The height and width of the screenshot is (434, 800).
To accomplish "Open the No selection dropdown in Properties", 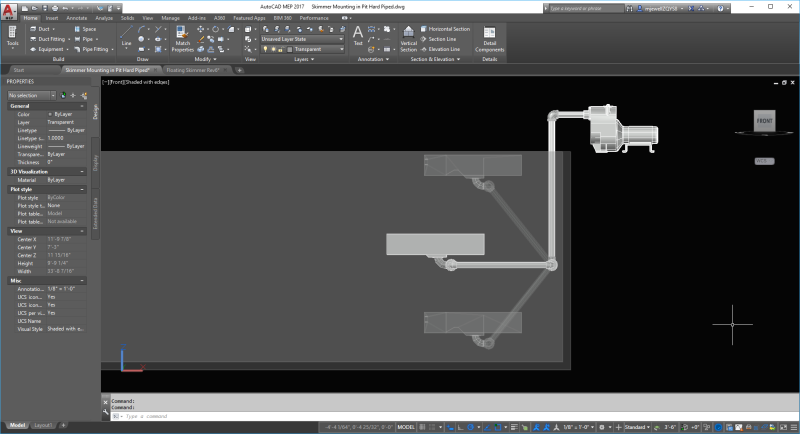I will [x=31, y=95].
